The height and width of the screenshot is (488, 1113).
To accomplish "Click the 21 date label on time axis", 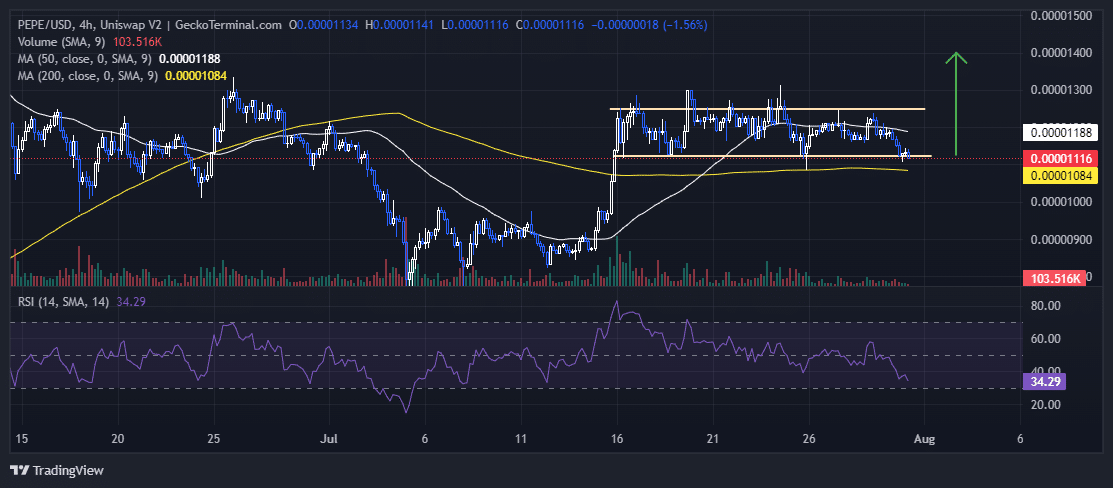I will pyautogui.click(x=713, y=439).
